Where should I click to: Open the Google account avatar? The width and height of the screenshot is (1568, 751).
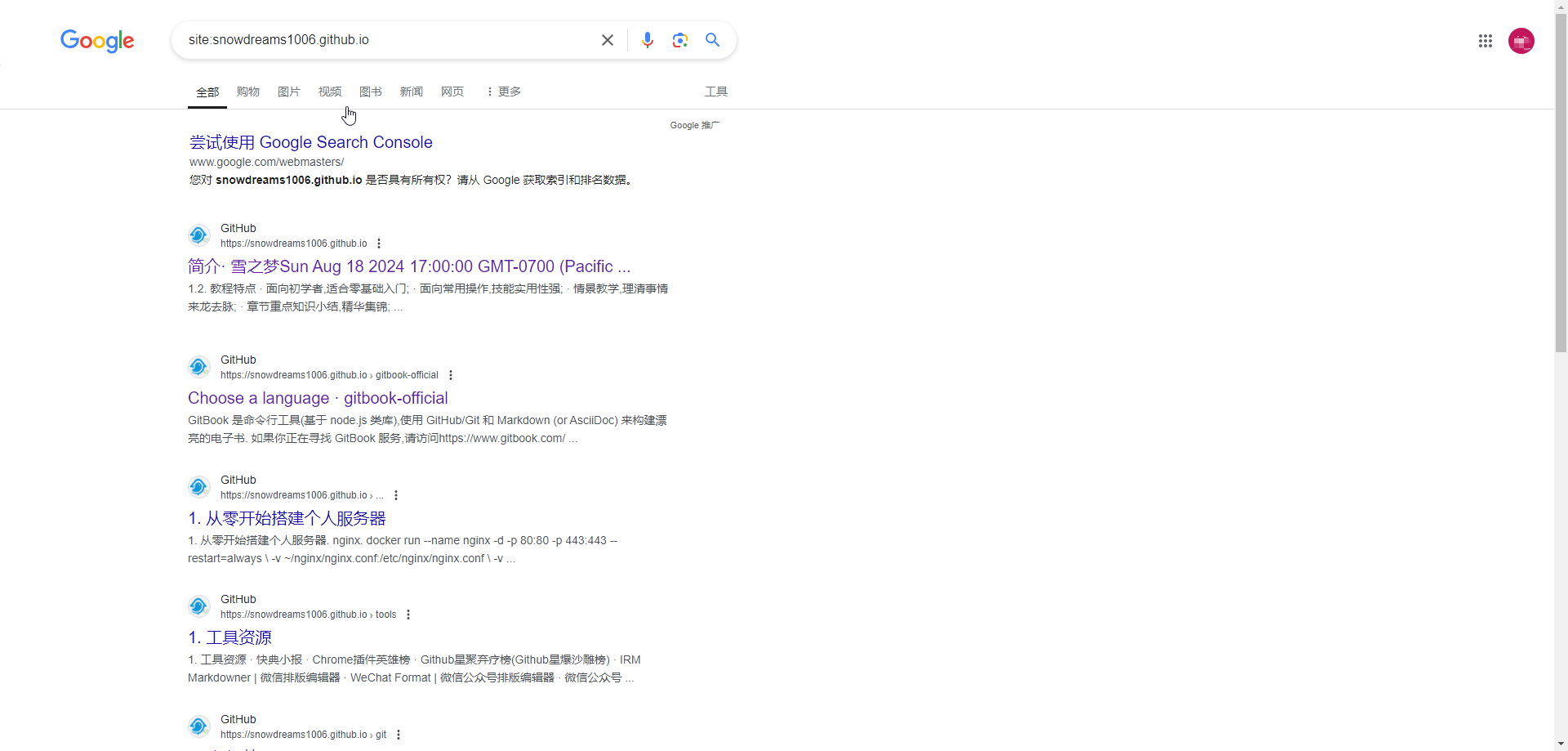tap(1521, 41)
